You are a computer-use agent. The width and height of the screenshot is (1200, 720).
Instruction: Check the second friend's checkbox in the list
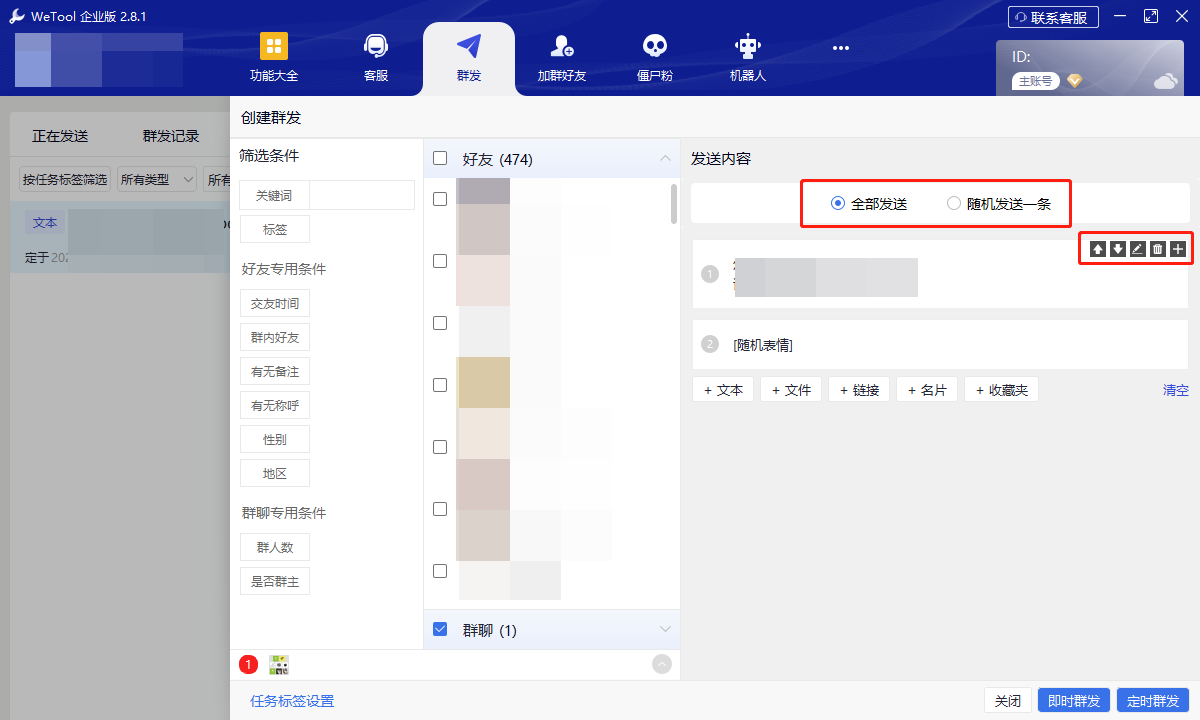pyautogui.click(x=440, y=261)
